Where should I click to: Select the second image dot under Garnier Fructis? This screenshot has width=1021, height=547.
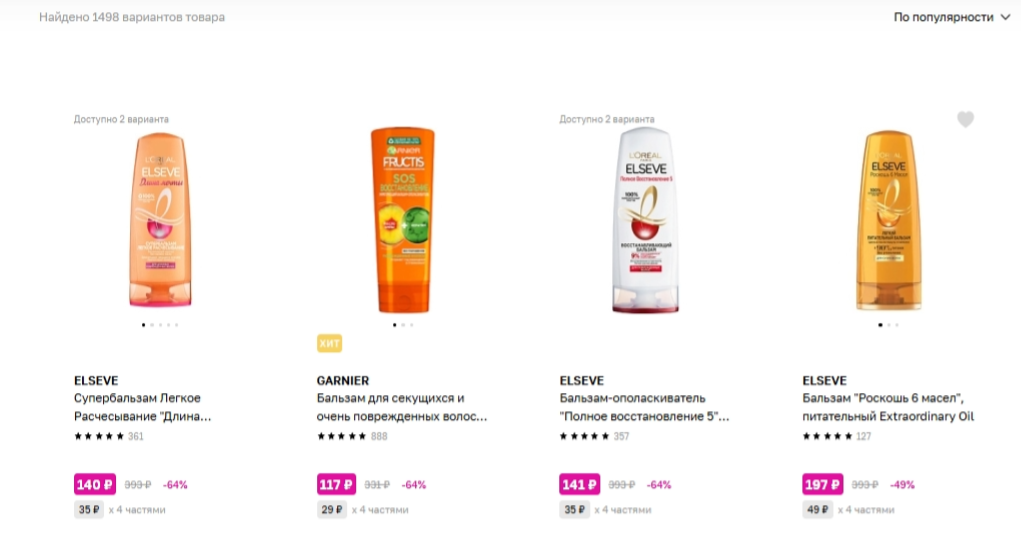[x=403, y=324]
